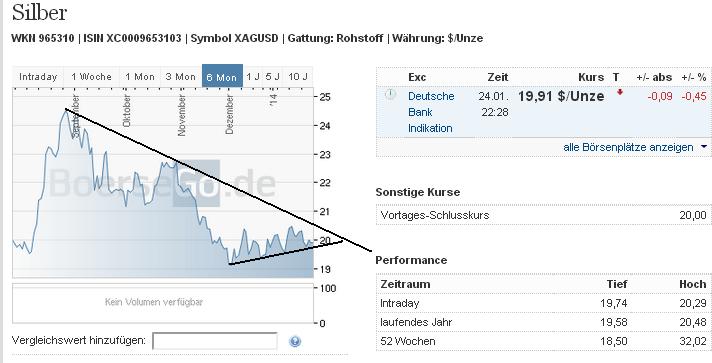
Task: Click the Kurs column header
Action: pos(591,77)
